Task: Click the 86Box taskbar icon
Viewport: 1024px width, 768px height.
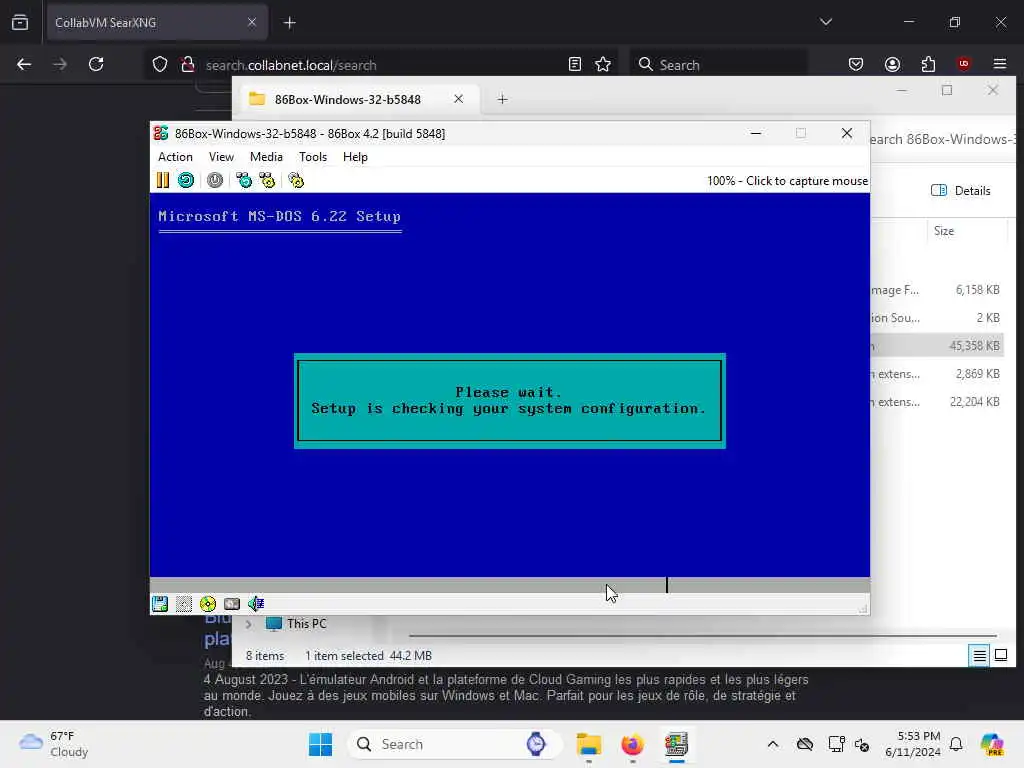Action: [677, 744]
